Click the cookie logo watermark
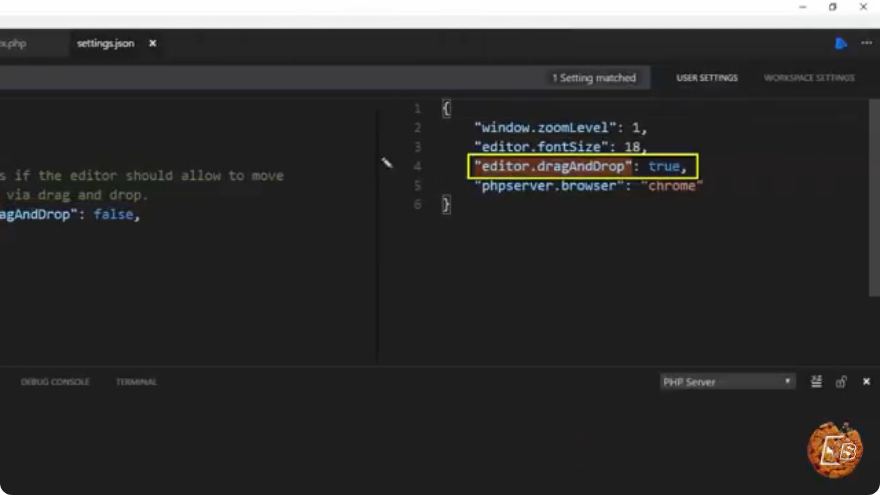 click(x=835, y=450)
